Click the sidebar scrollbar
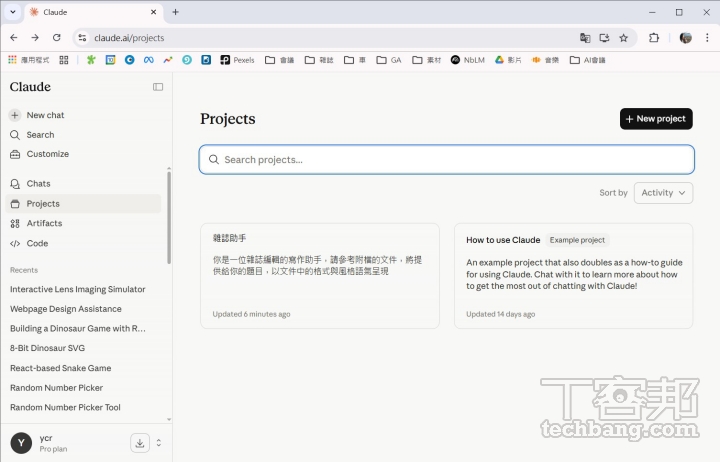The width and height of the screenshot is (720, 462). tap(169, 216)
